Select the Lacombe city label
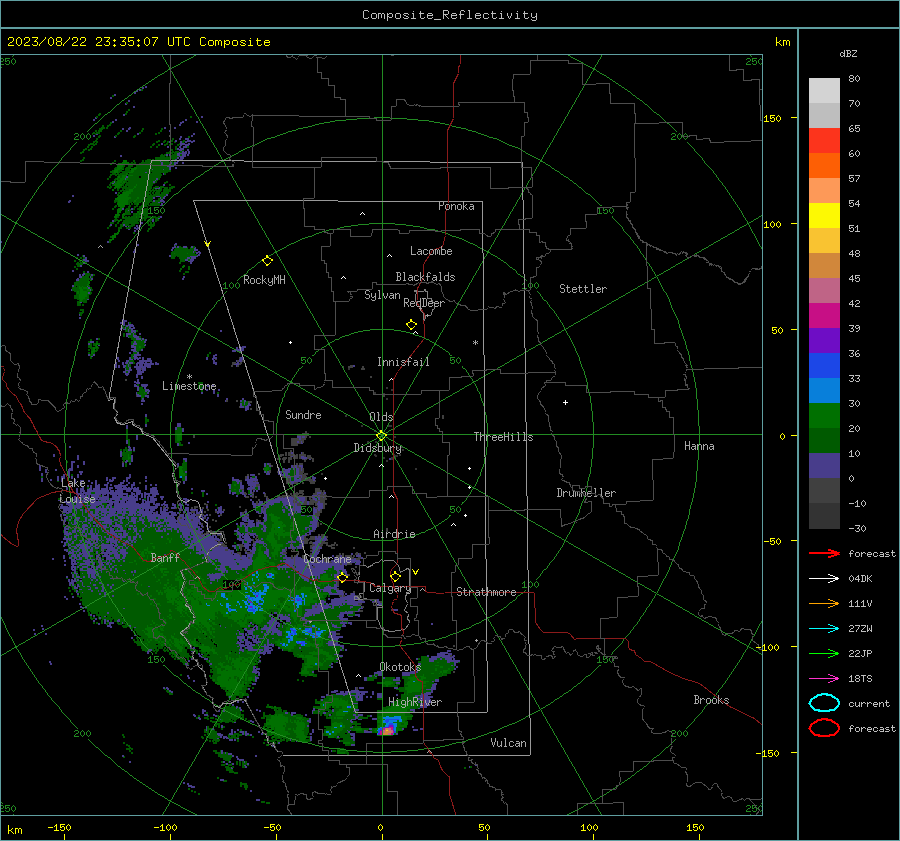The width and height of the screenshot is (900, 841). (431, 251)
